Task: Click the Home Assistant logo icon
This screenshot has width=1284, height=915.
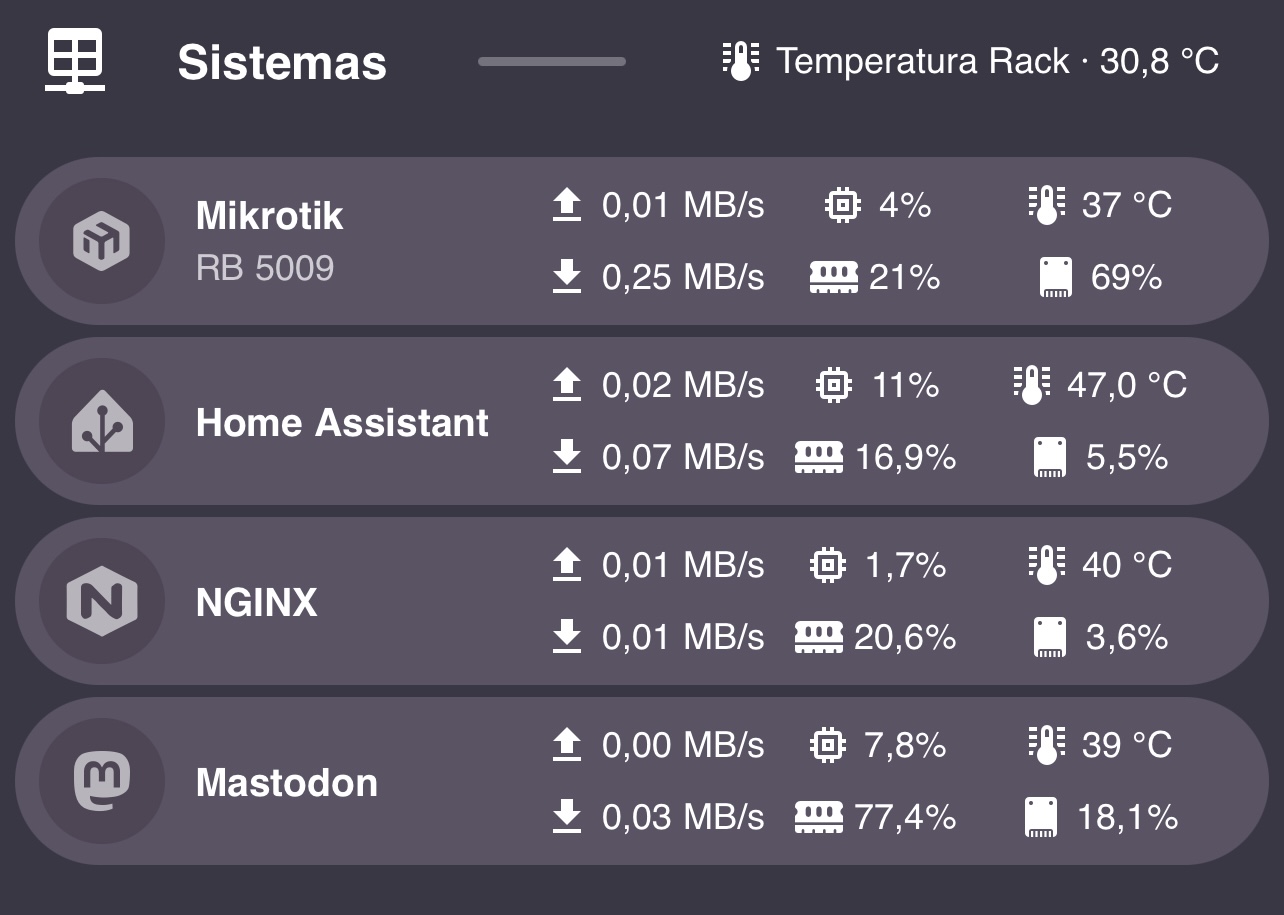Action: pos(102,421)
